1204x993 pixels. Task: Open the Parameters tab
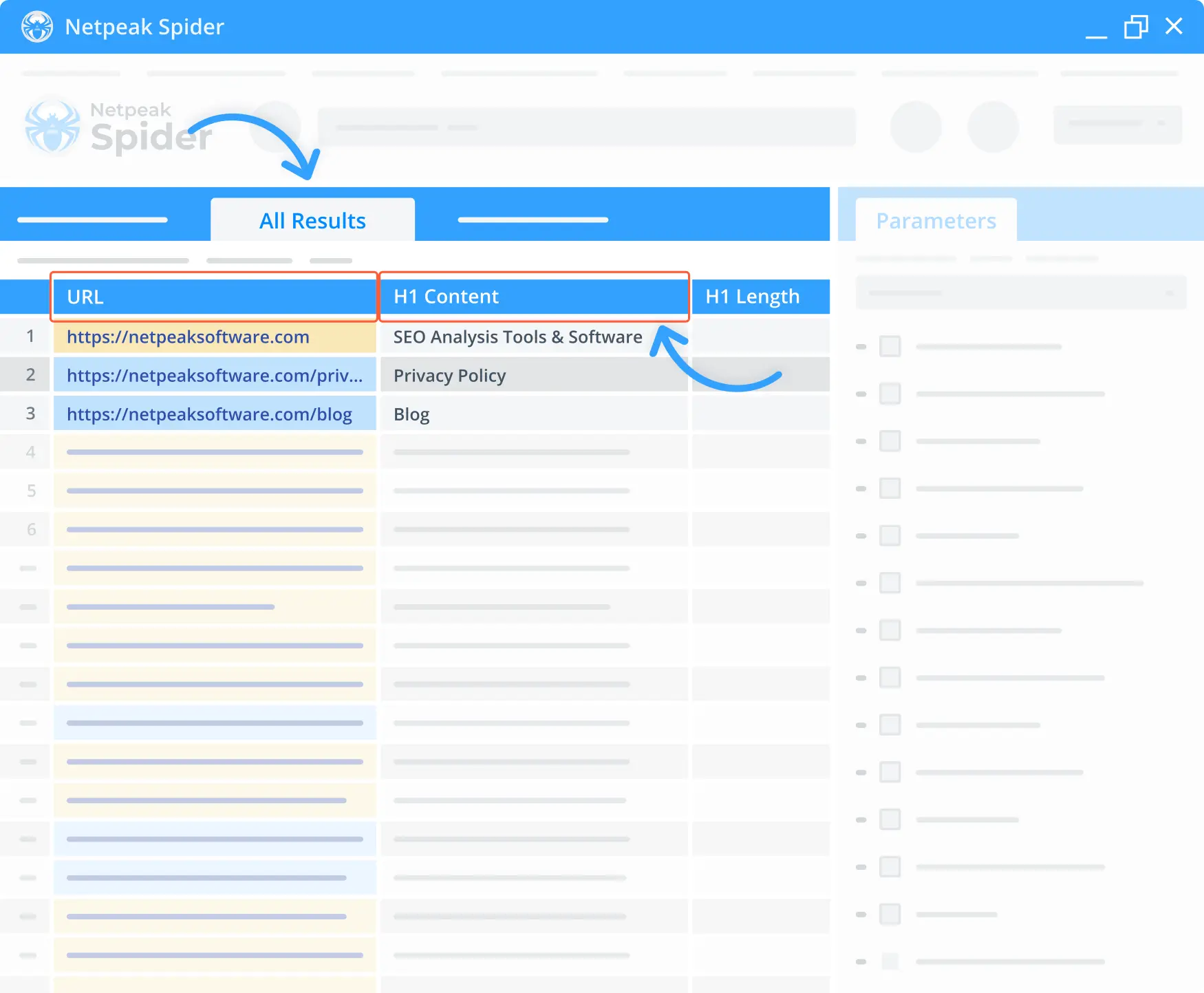point(936,220)
